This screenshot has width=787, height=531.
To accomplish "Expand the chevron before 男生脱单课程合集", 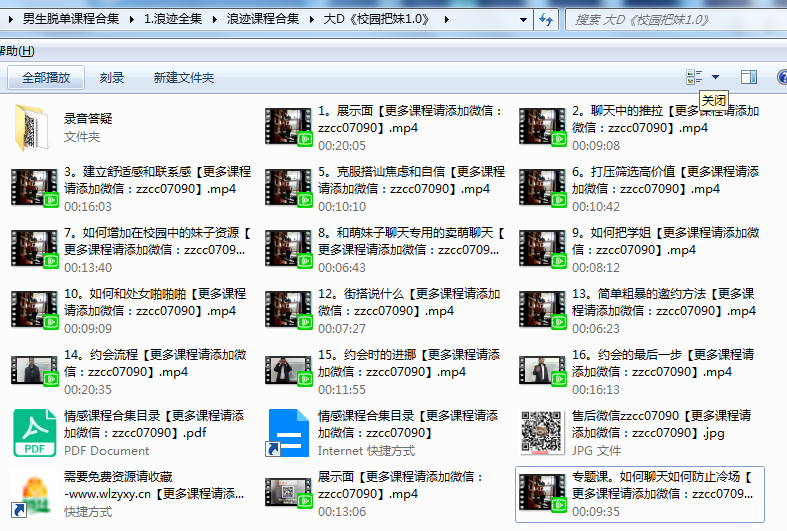I will click(x=11, y=20).
